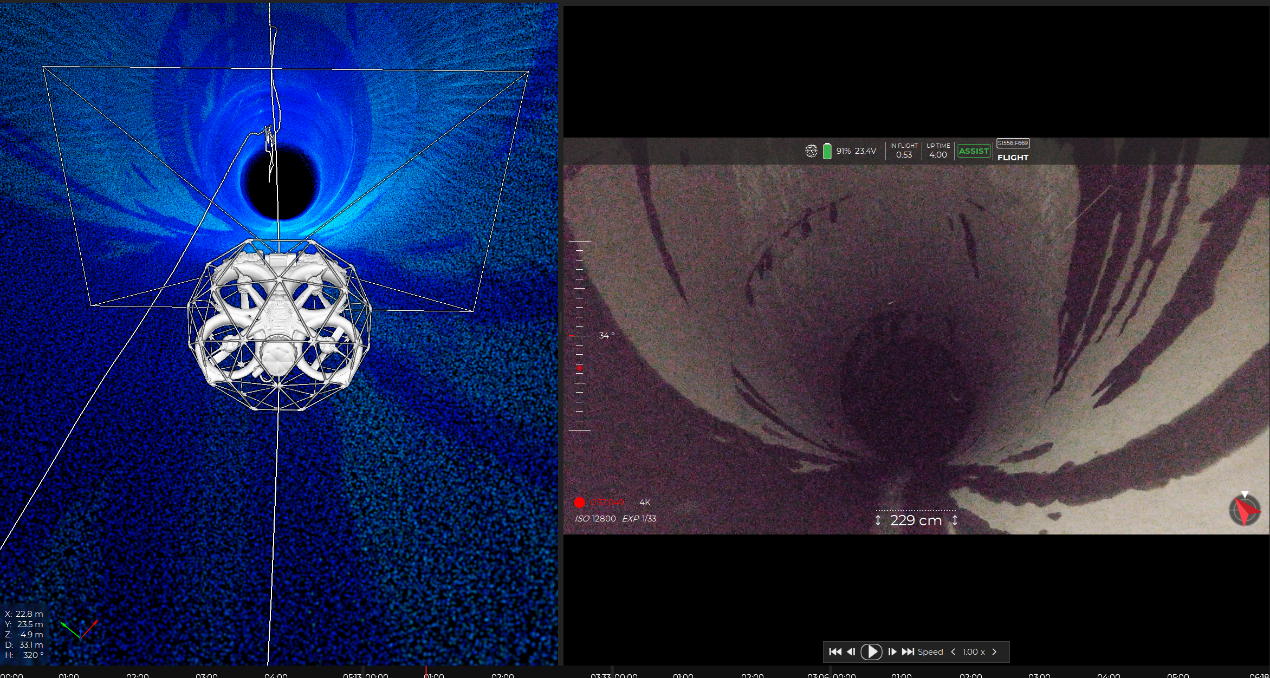The height and width of the screenshot is (678, 1270).
Task: Click the red playhead on the timeline
Action: [426, 672]
